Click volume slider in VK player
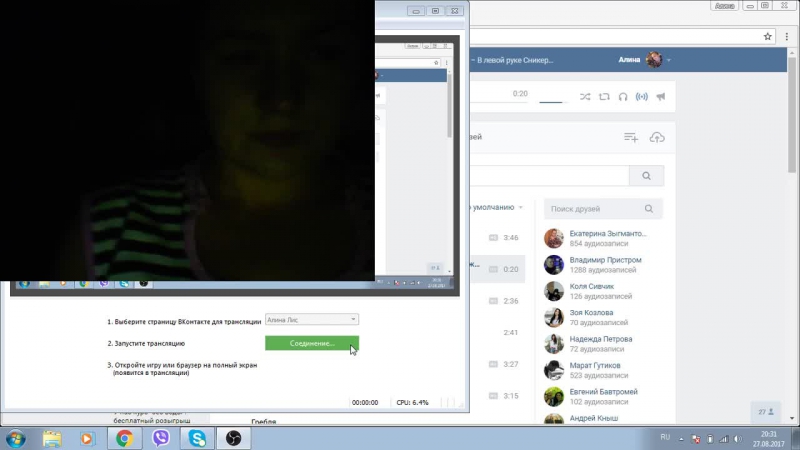Viewport: 800px width, 450px height. click(554, 102)
